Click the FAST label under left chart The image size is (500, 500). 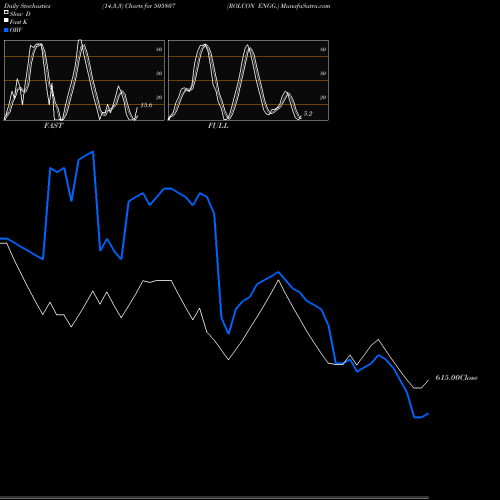(53, 126)
